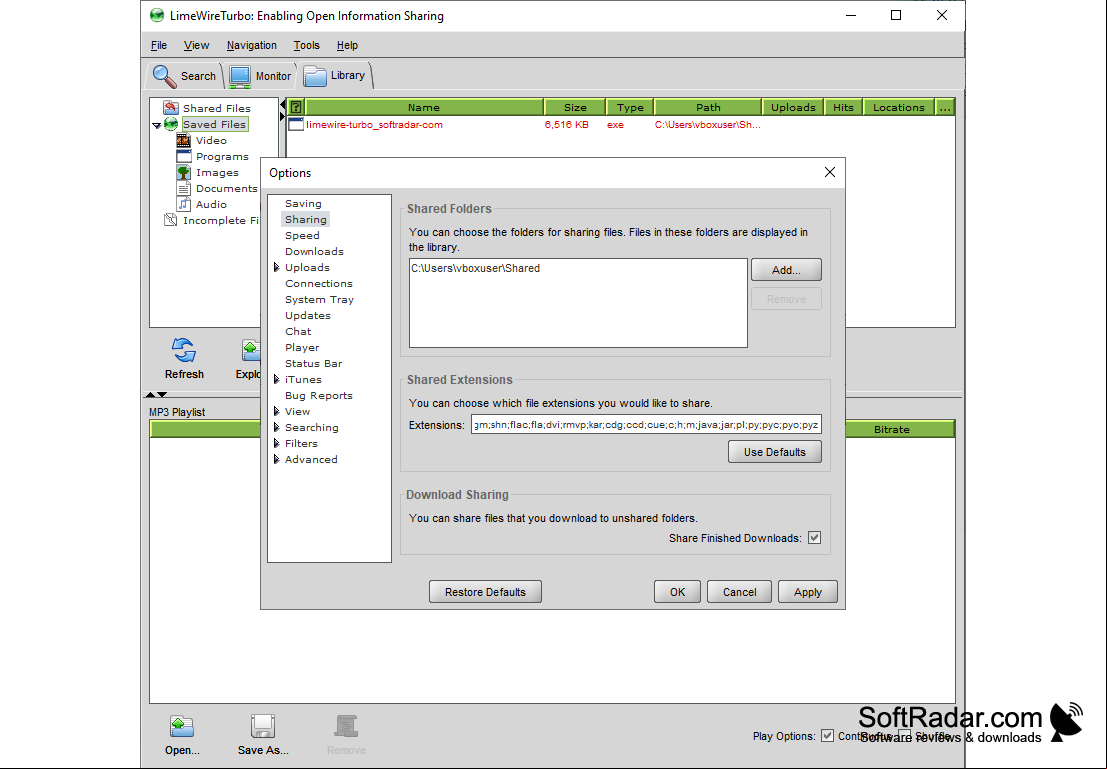Screen dimensions: 1107x769
Task: Open the File menu
Action: pos(159,45)
